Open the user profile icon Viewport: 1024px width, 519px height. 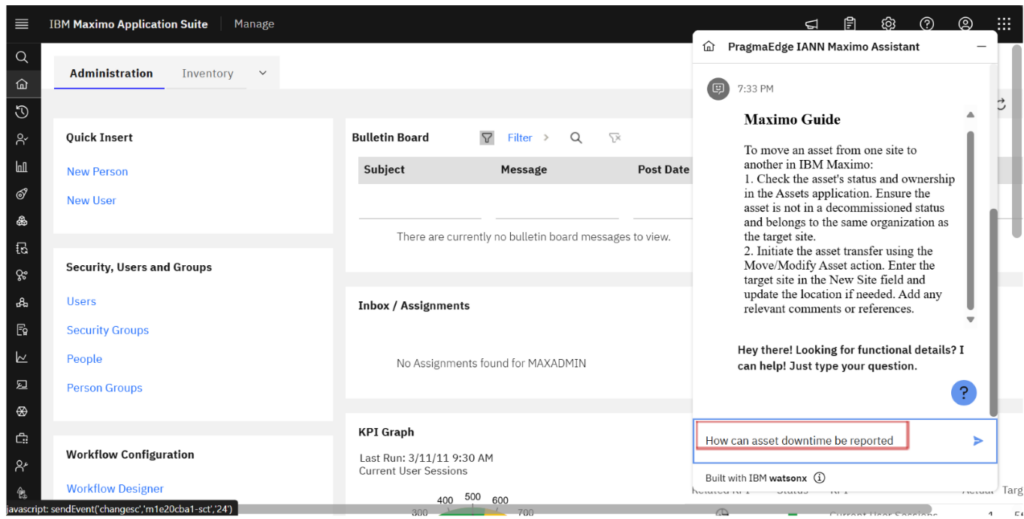coord(965,24)
